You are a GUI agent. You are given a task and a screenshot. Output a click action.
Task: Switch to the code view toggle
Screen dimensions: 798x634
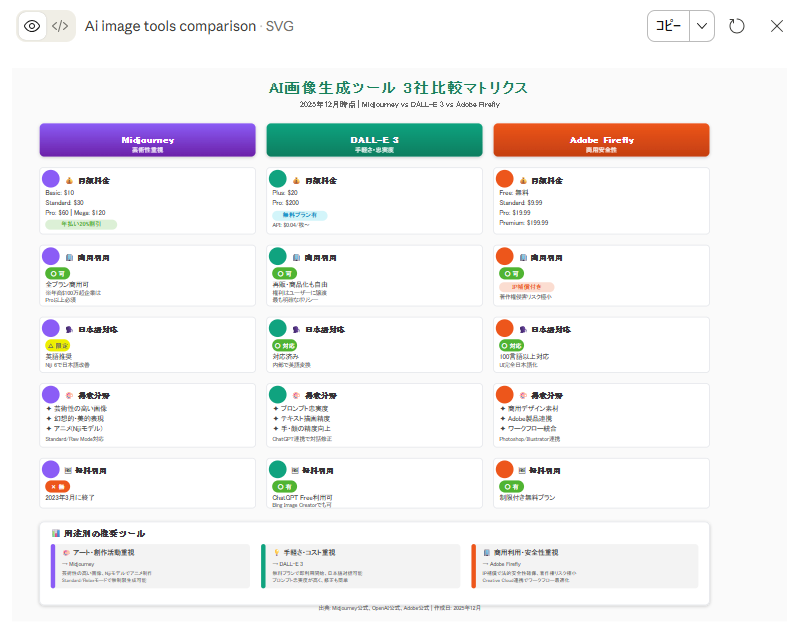[60, 26]
